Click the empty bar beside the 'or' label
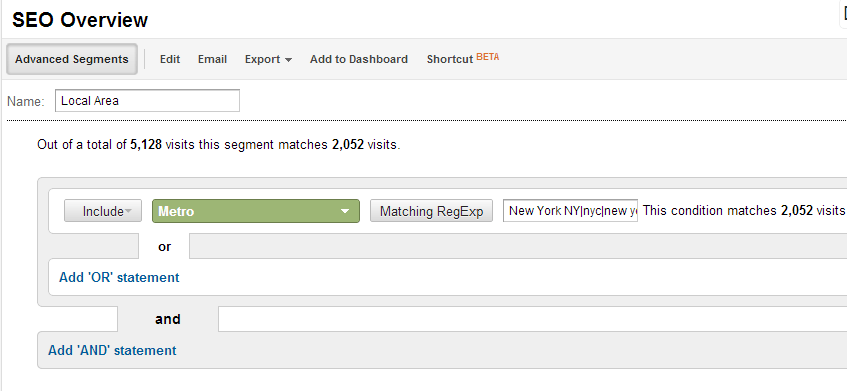The width and height of the screenshot is (847, 391). point(518,246)
